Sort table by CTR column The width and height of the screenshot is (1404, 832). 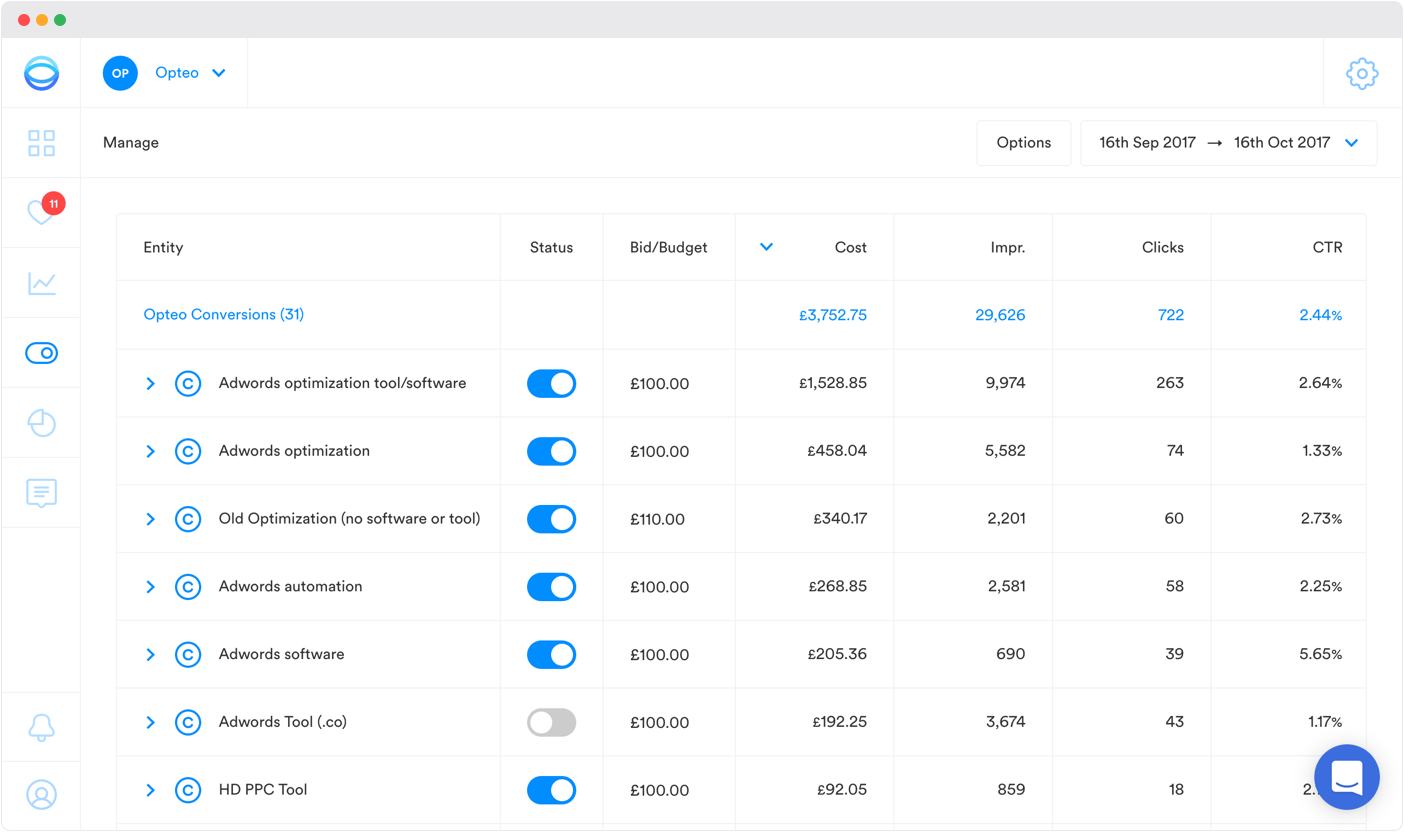pyautogui.click(x=1329, y=248)
